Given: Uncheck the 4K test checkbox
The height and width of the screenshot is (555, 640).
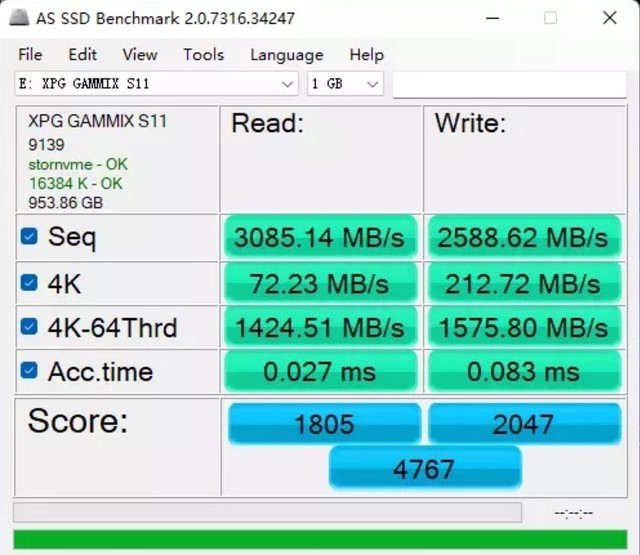Looking at the screenshot, I should (29, 282).
